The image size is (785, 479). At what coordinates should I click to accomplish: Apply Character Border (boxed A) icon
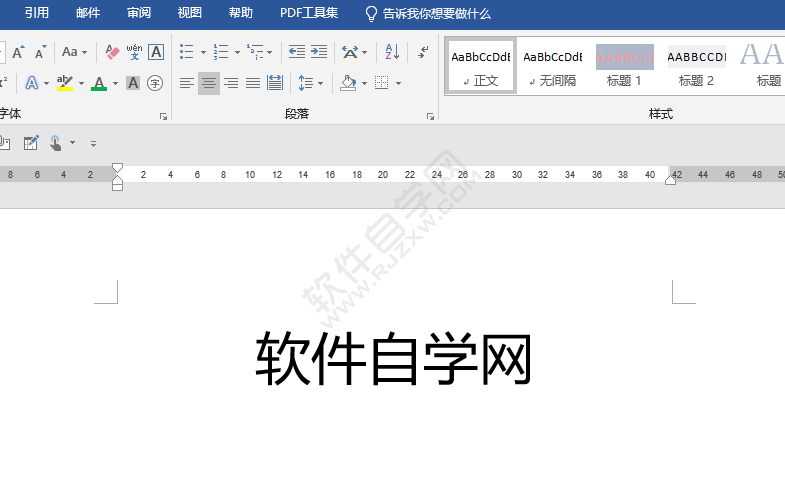(156, 52)
